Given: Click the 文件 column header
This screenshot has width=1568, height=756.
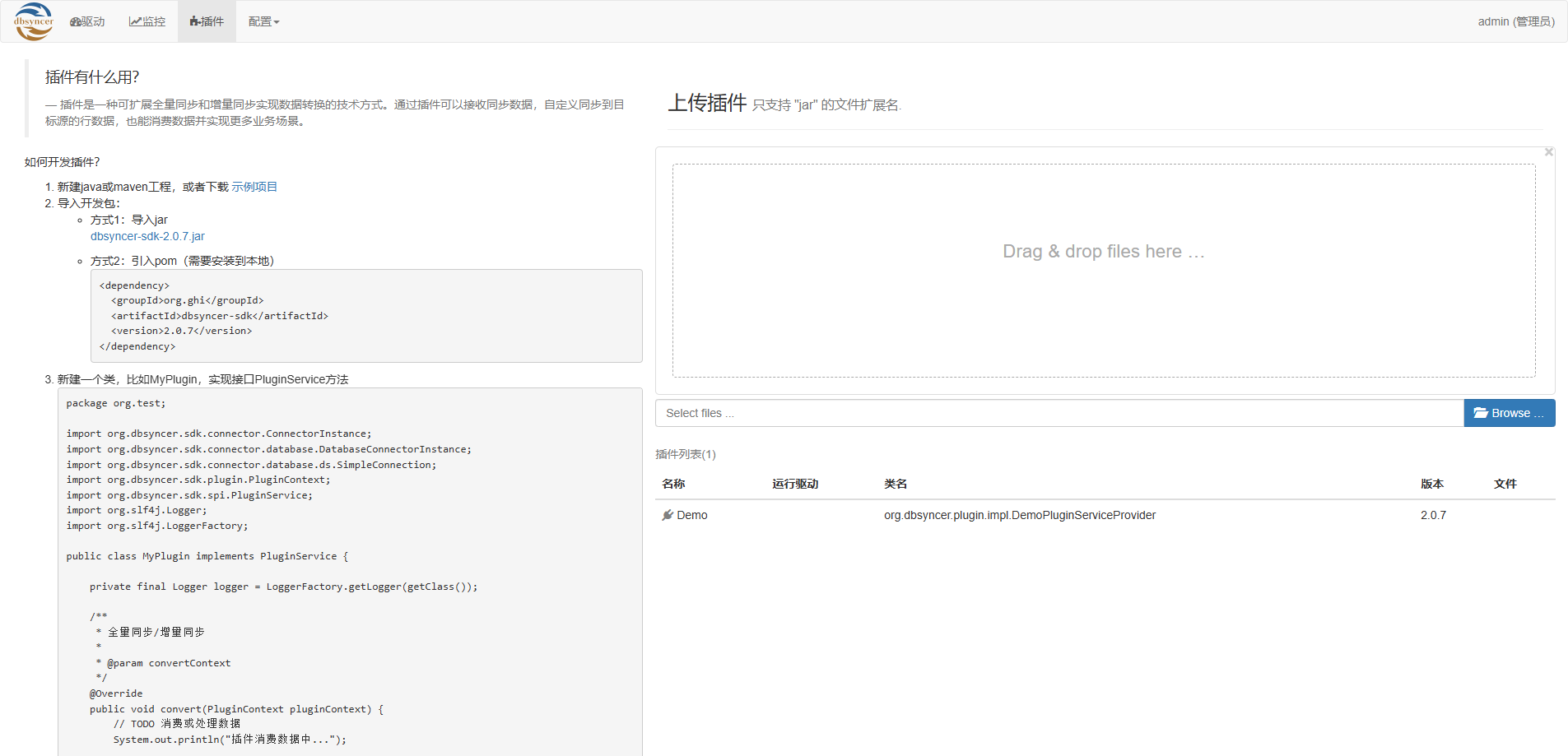Looking at the screenshot, I should point(1505,484).
